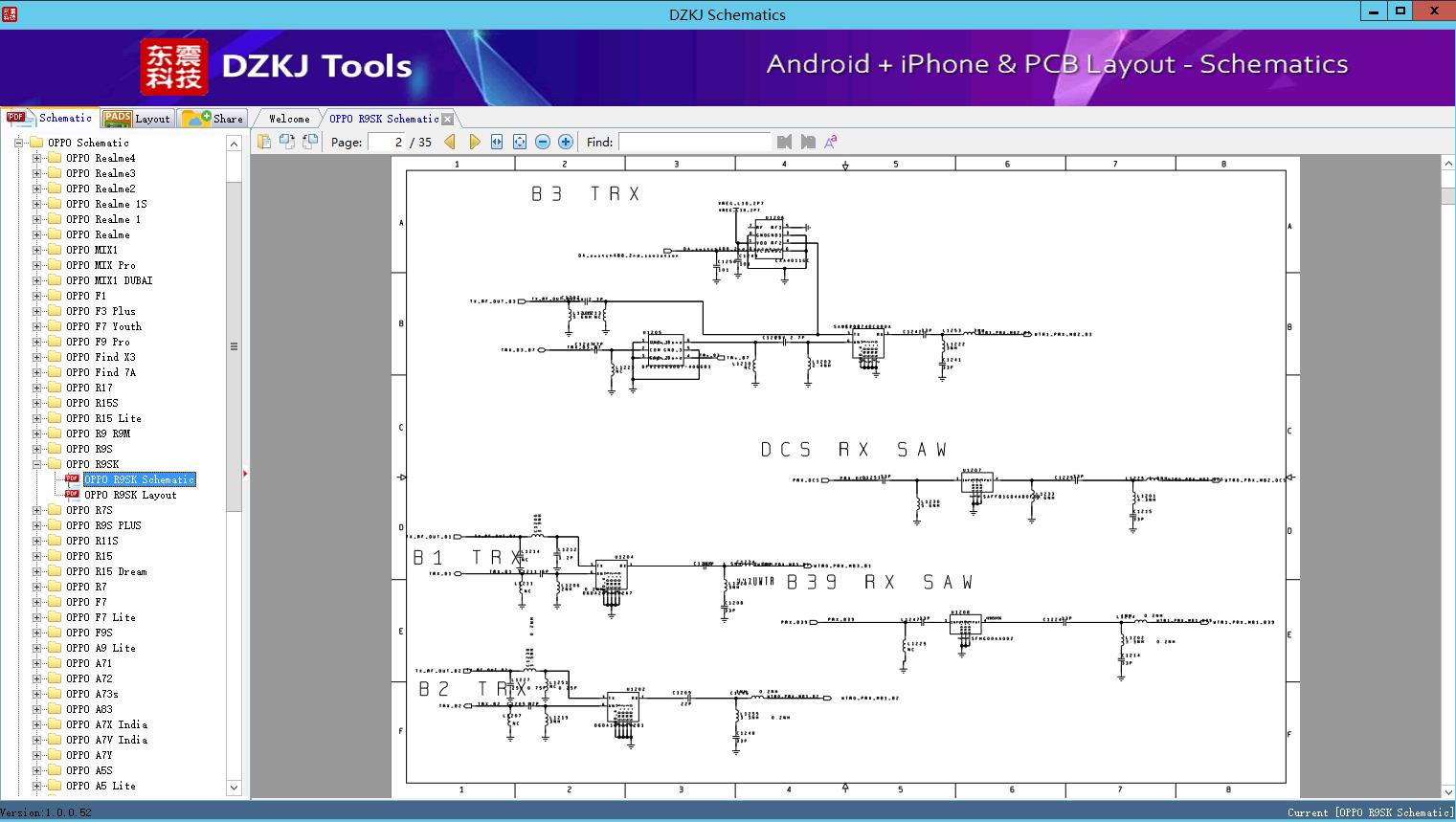
Task: Click the fit page icon
Action: [x=520, y=142]
